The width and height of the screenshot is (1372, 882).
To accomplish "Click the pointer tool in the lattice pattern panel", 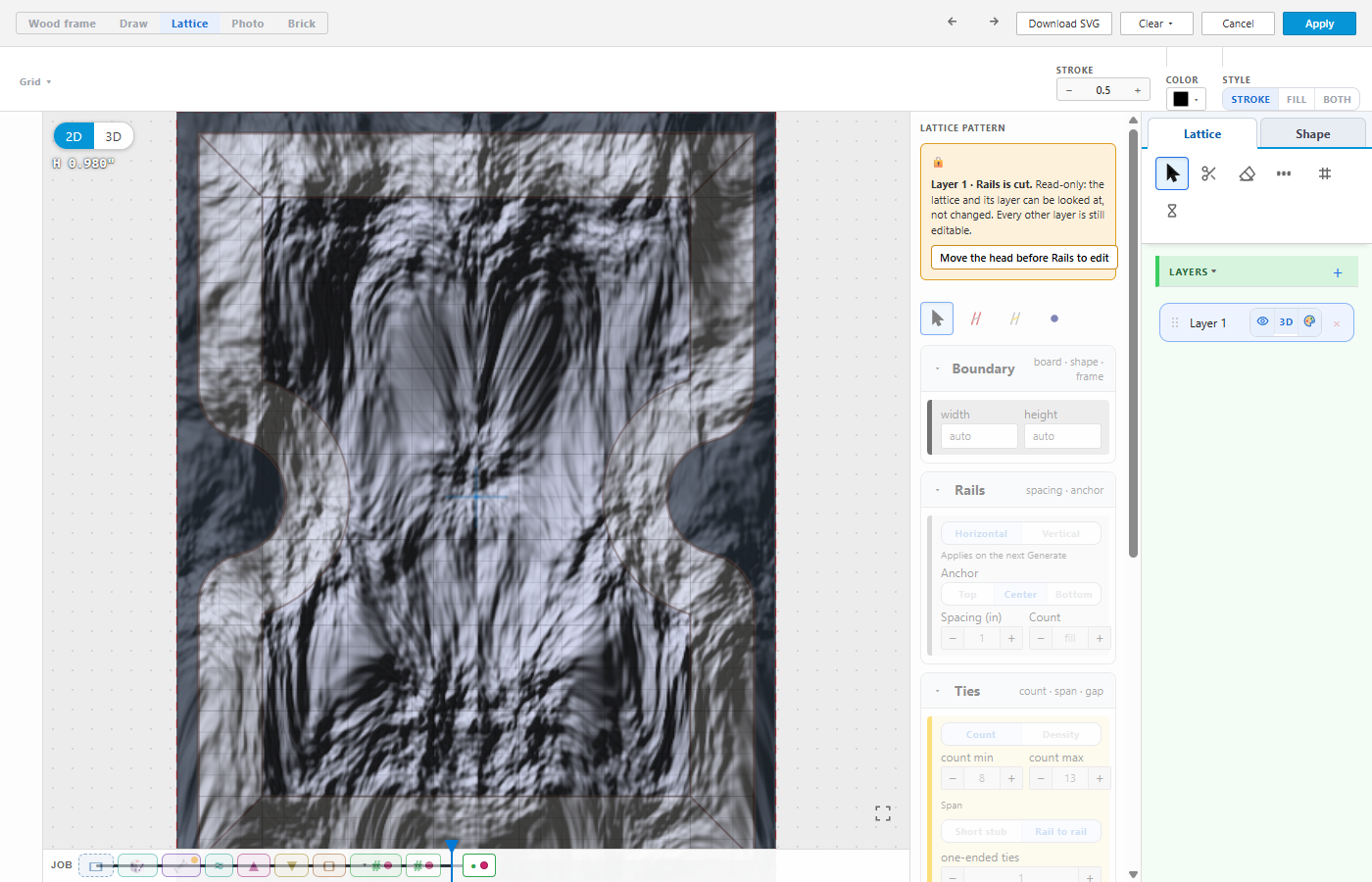I will 937,318.
